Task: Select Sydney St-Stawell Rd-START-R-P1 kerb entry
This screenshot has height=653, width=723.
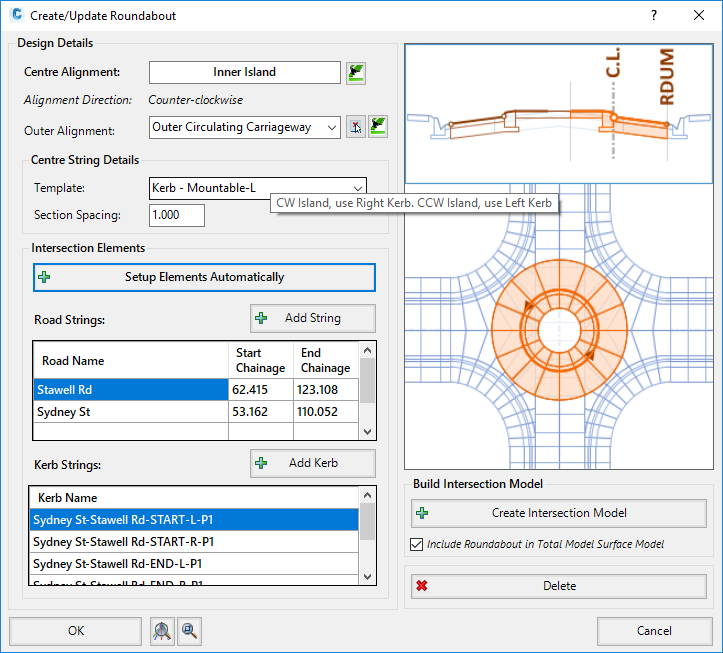Action: (x=193, y=541)
